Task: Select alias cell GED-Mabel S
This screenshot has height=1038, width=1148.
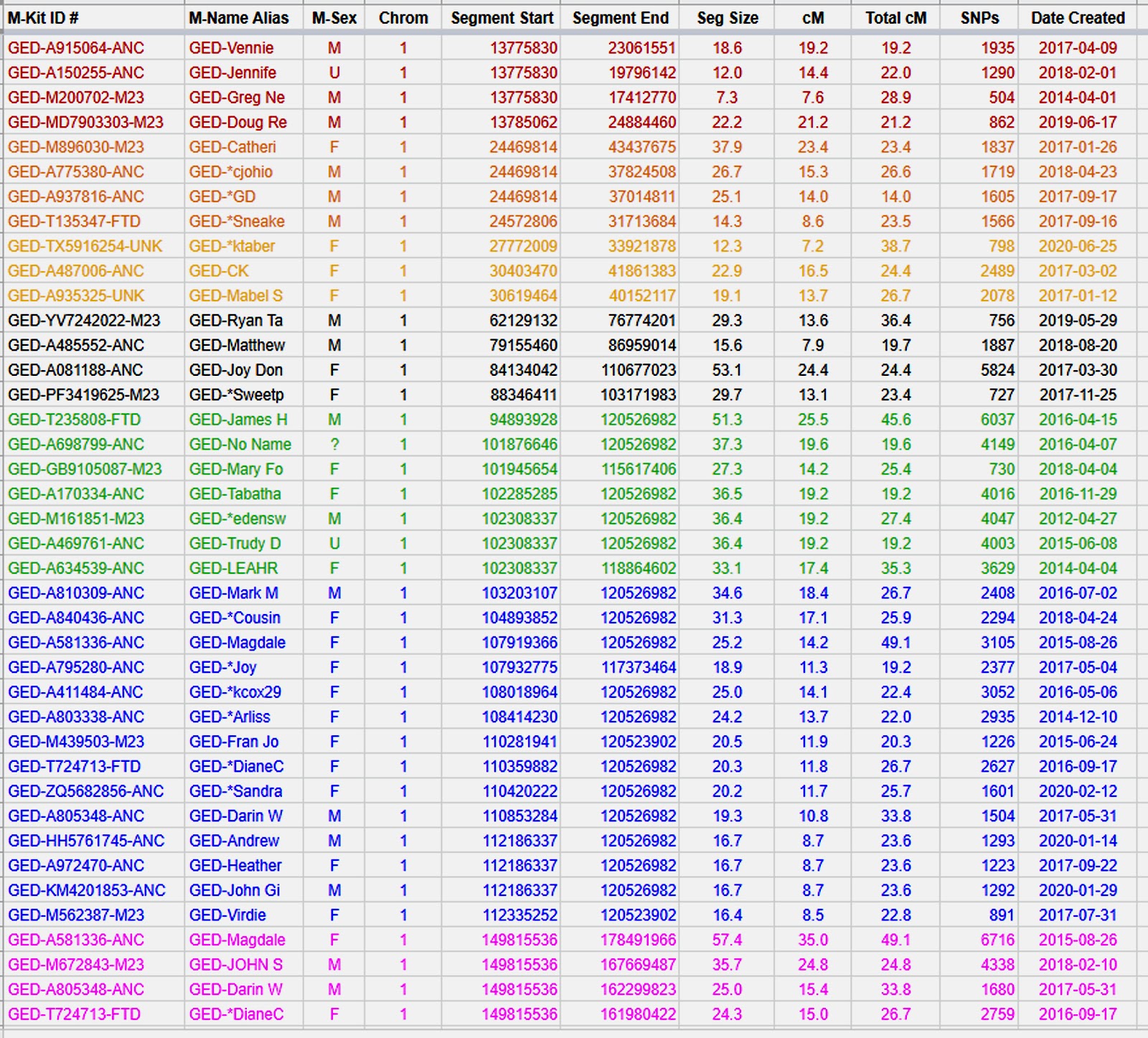Action: pos(236,296)
